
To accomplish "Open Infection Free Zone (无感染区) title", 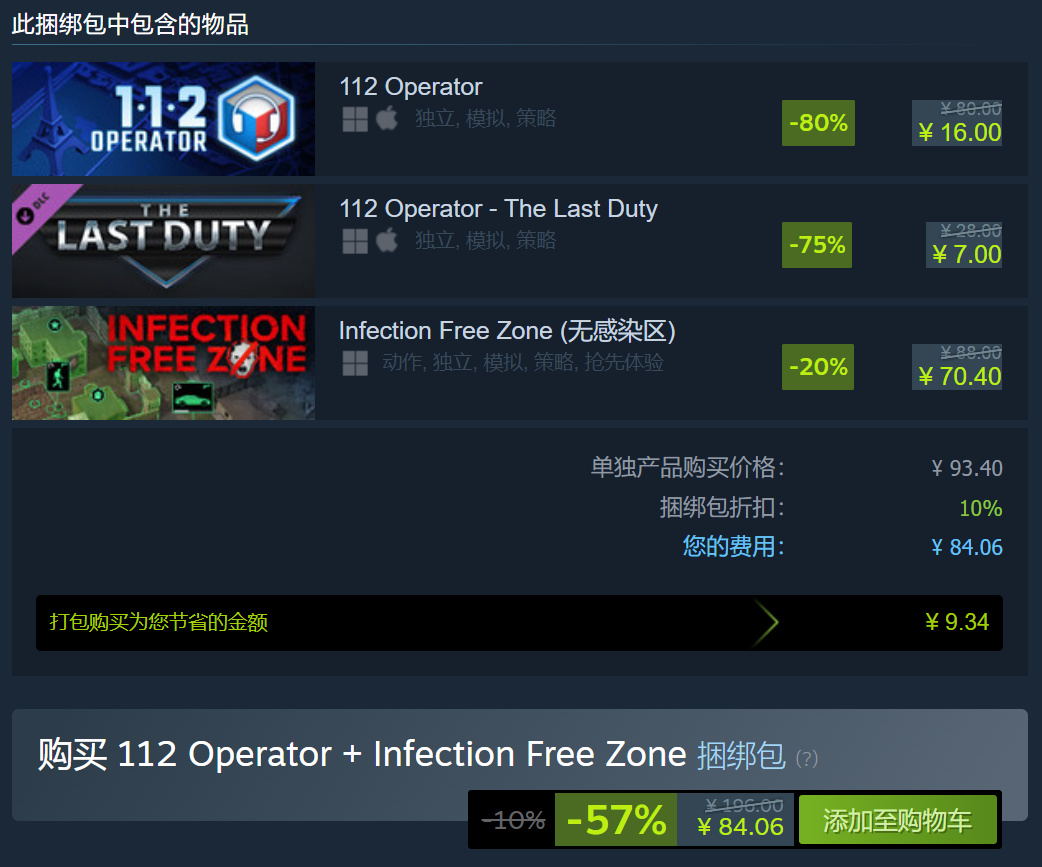I will click(507, 331).
